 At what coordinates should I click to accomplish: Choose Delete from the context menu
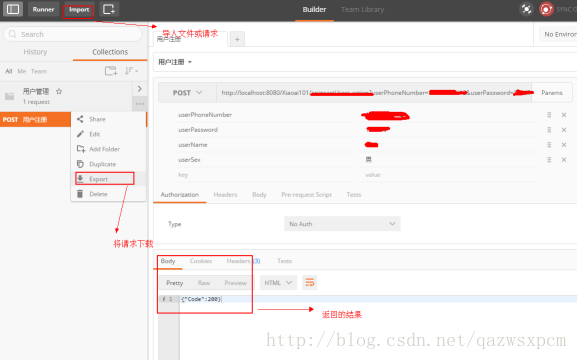[109, 194]
